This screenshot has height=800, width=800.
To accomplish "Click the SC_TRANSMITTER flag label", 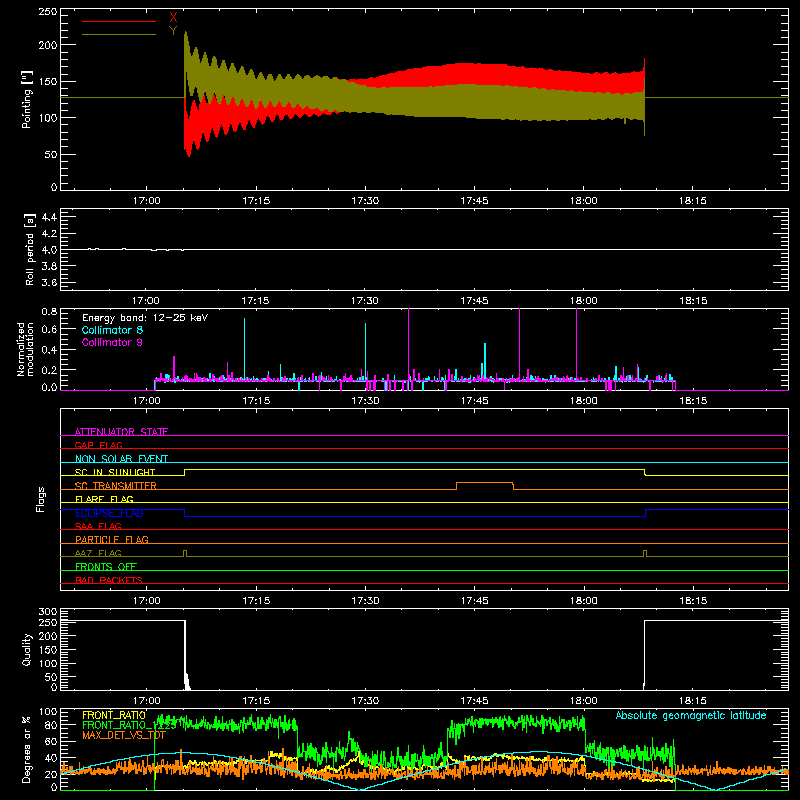I will click(x=116, y=486).
